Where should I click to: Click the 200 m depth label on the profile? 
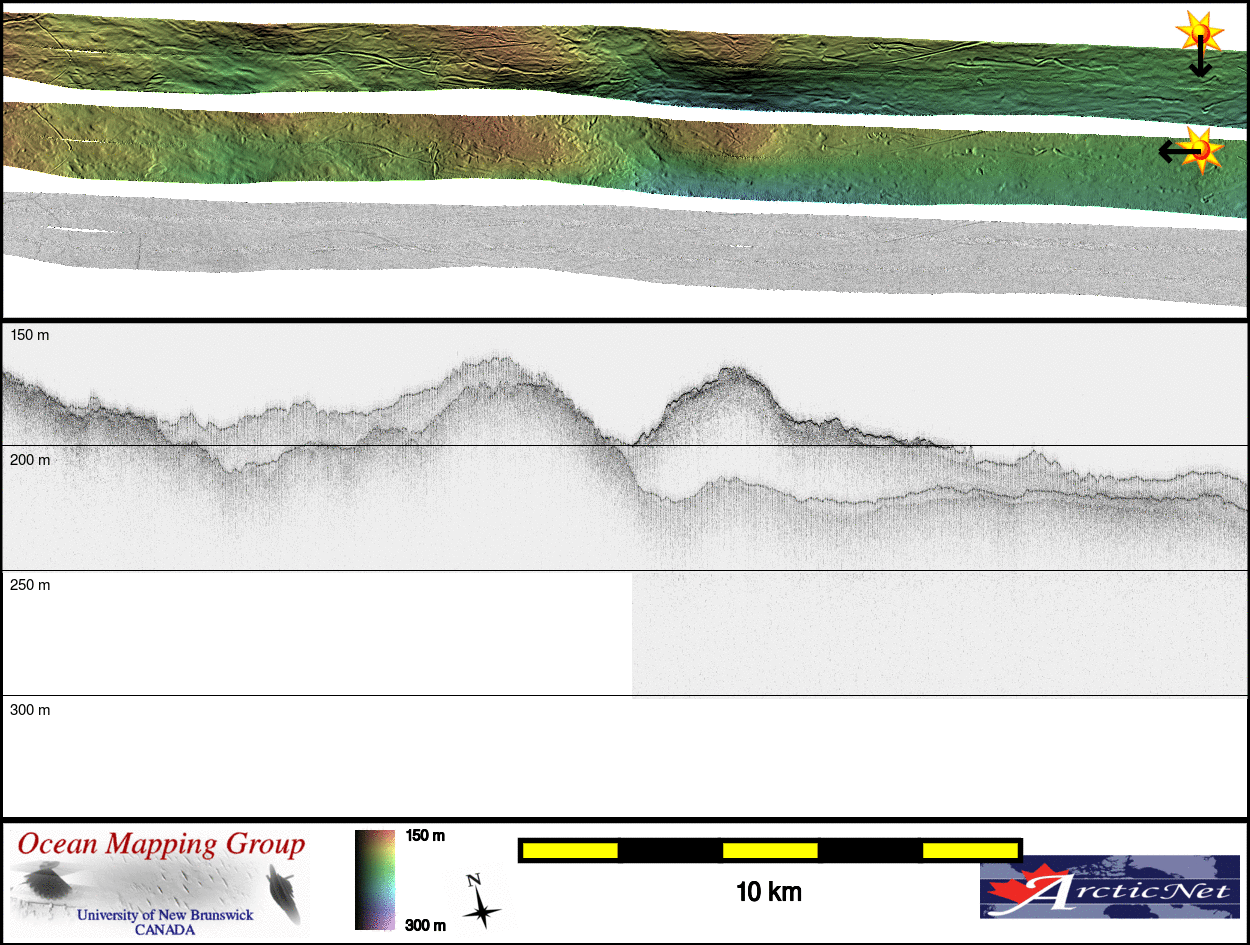click(30, 460)
